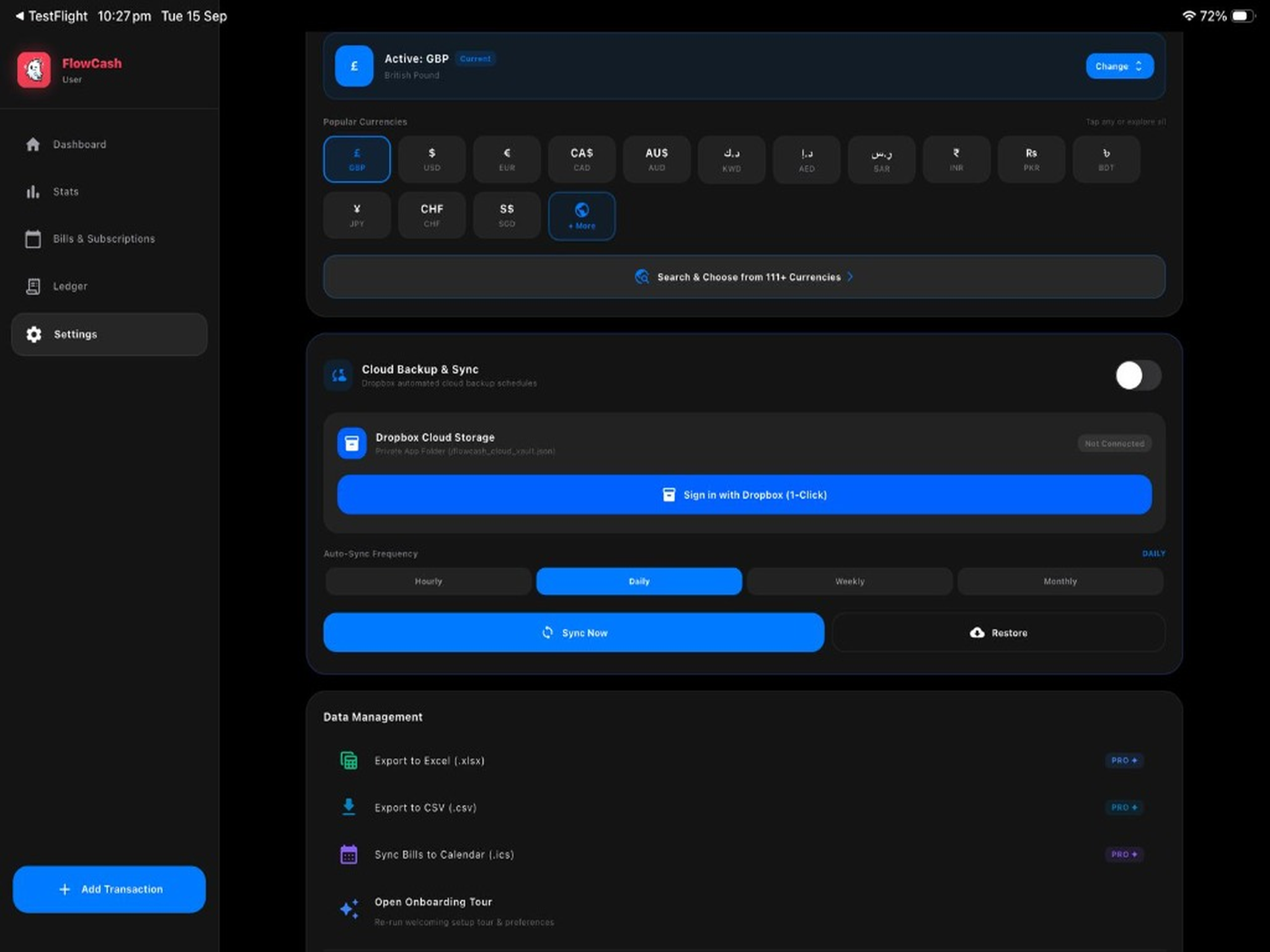Choose the CHF currency tile
Viewport: 1270px width, 952px height.
[432, 215]
